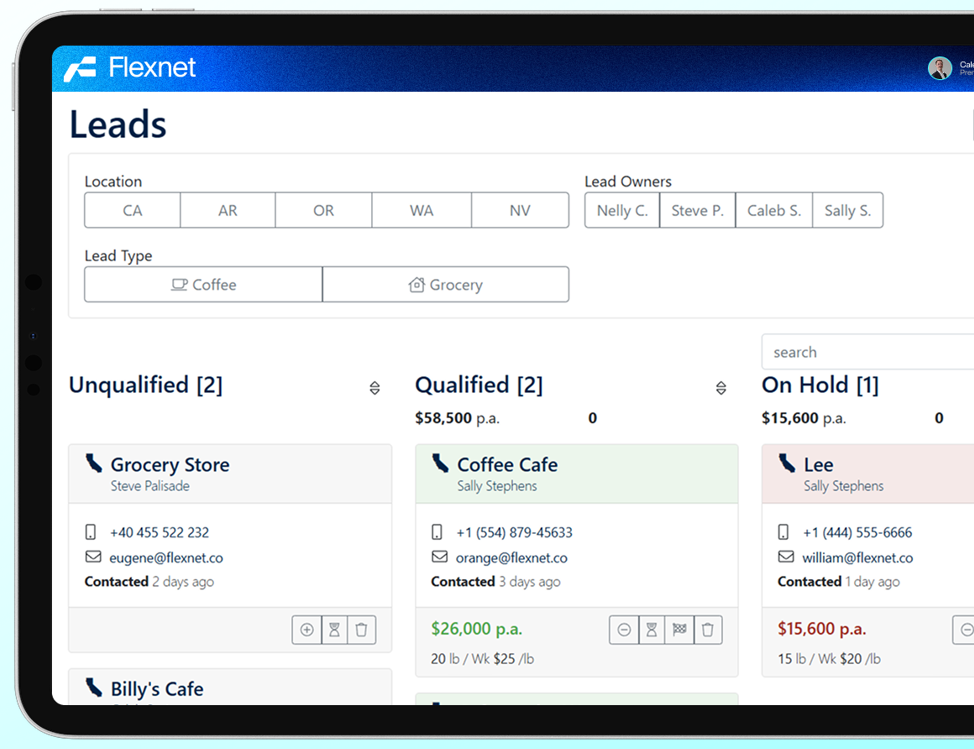Click the Qualified total $58,500 p.a.
This screenshot has height=749, width=974.
(457, 418)
